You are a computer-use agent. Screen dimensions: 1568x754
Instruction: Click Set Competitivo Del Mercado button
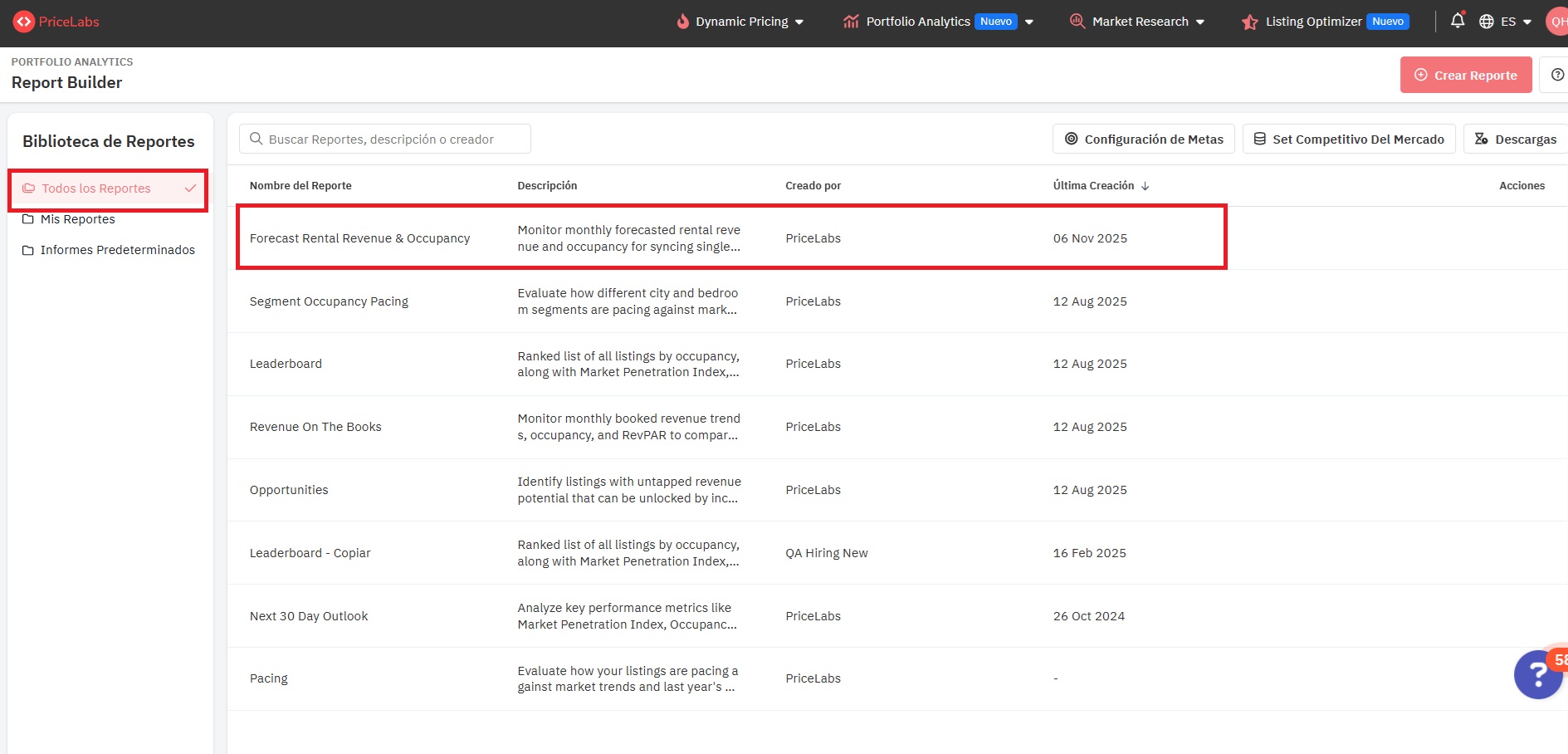tap(1348, 139)
